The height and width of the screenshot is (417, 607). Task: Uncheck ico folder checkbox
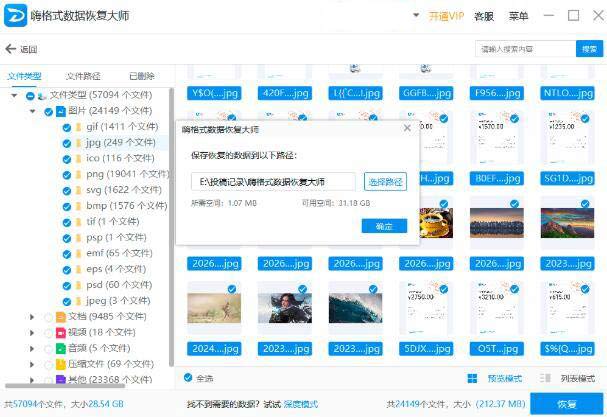(67, 159)
